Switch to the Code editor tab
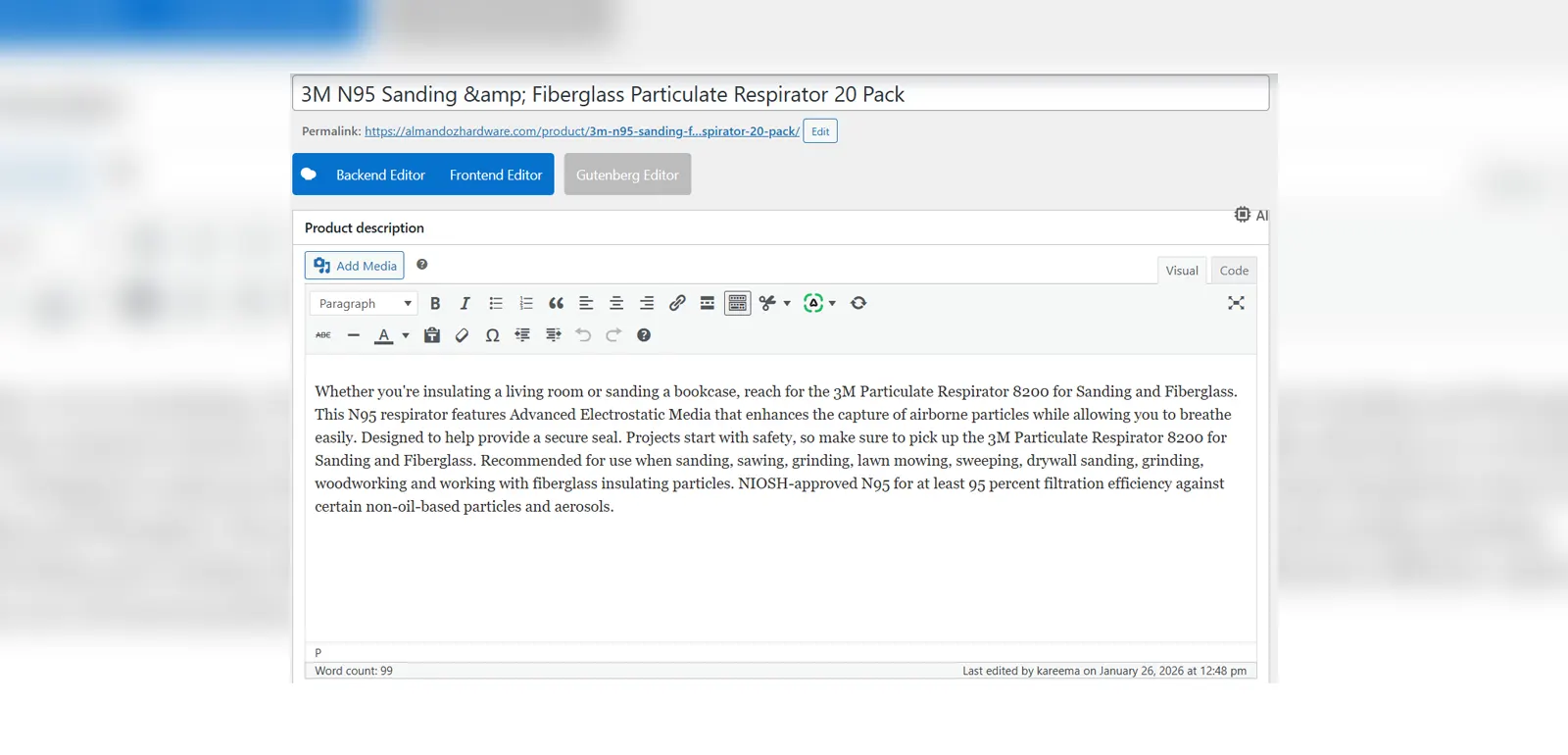1568x755 pixels. (x=1234, y=271)
